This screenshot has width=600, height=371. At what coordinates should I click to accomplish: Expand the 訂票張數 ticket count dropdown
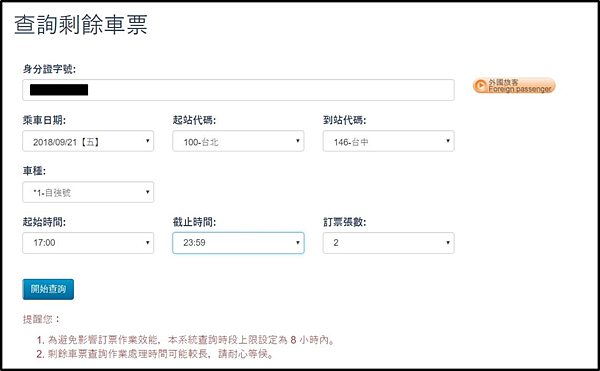(x=388, y=243)
